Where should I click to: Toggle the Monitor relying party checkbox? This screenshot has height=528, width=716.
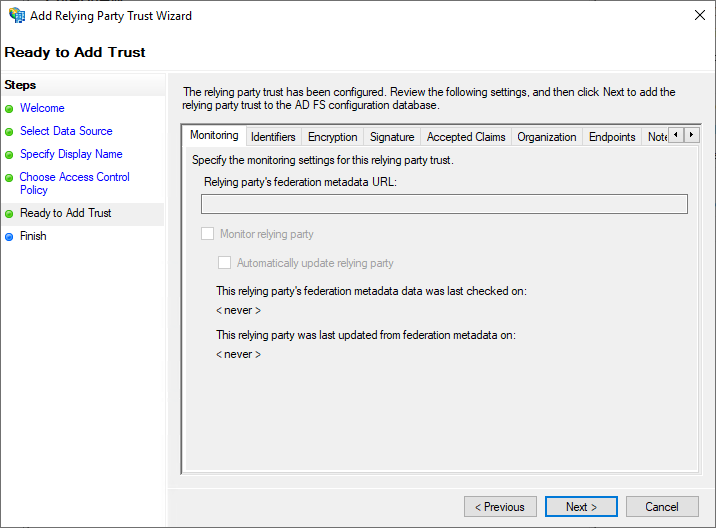pos(208,234)
